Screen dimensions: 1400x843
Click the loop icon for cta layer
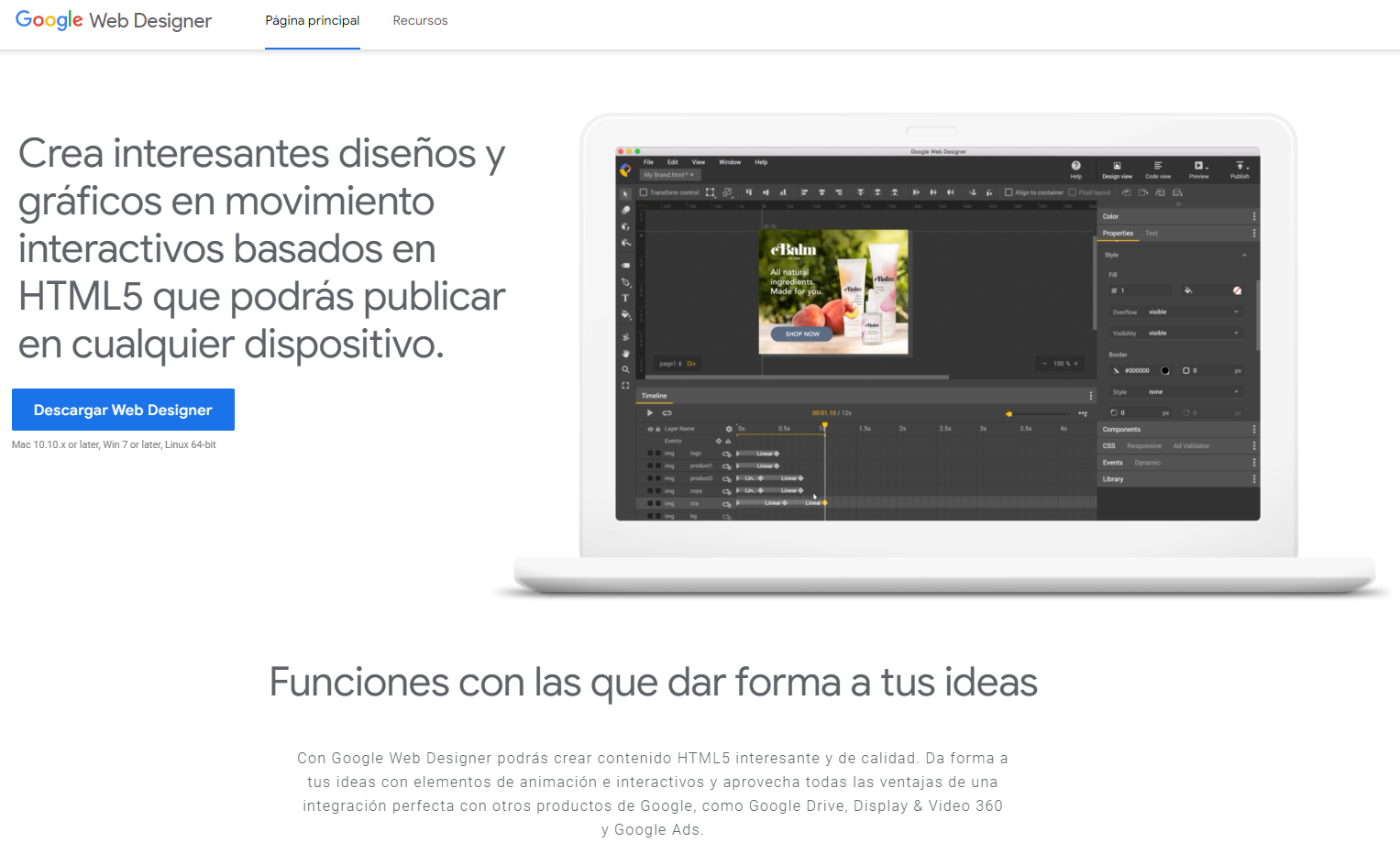click(727, 504)
